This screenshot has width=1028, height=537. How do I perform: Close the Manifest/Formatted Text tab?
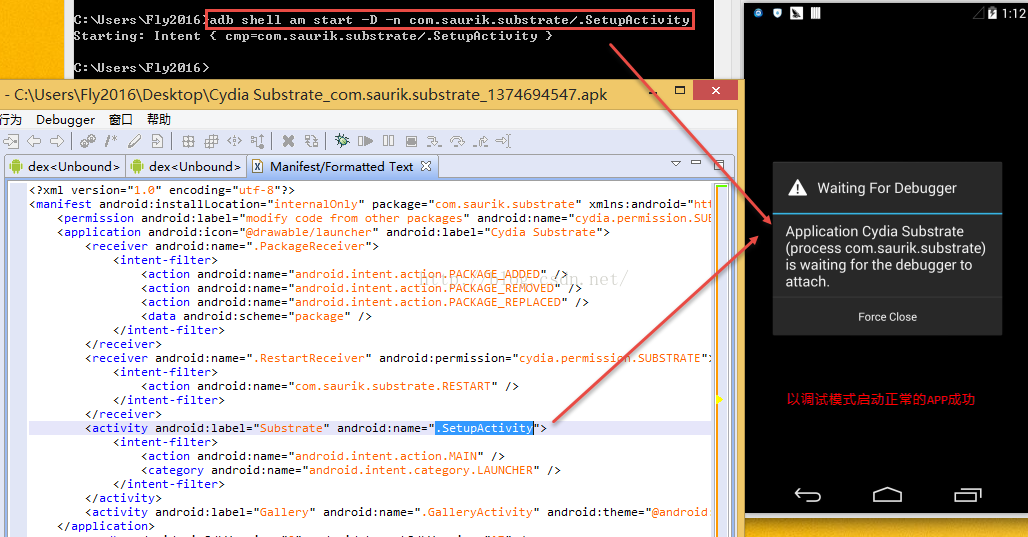426,166
